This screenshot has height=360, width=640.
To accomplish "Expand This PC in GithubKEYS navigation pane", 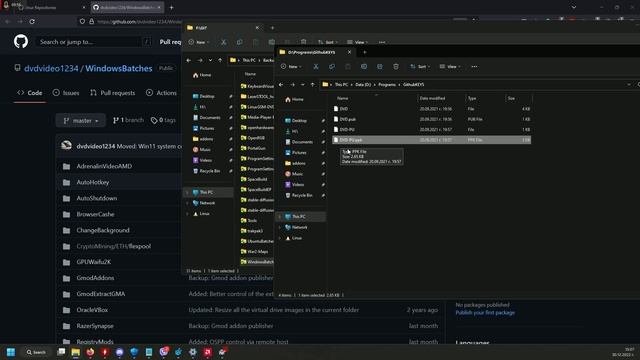I will pyautogui.click(x=280, y=217).
